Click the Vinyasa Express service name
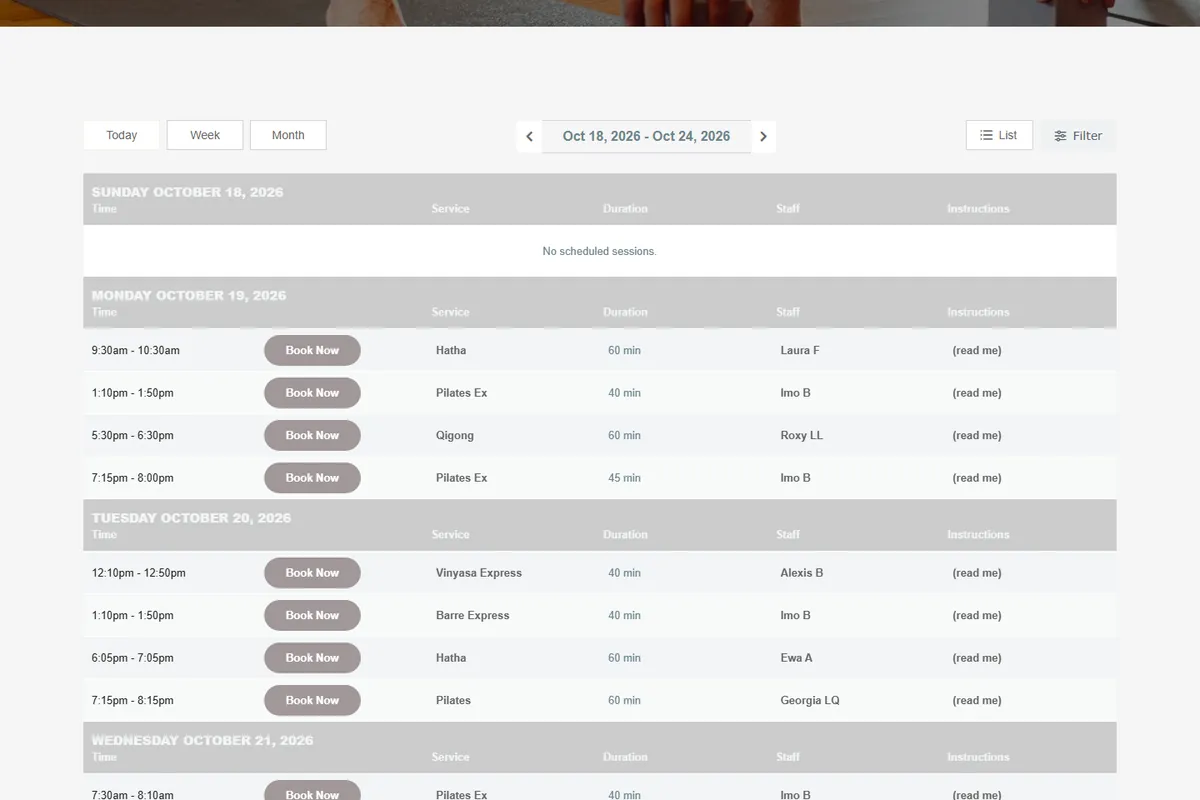The image size is (1200, 800). 479,573
